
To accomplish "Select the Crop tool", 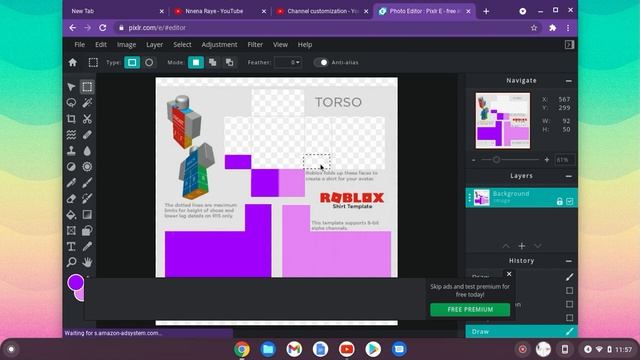I will [x=71, y=119].
